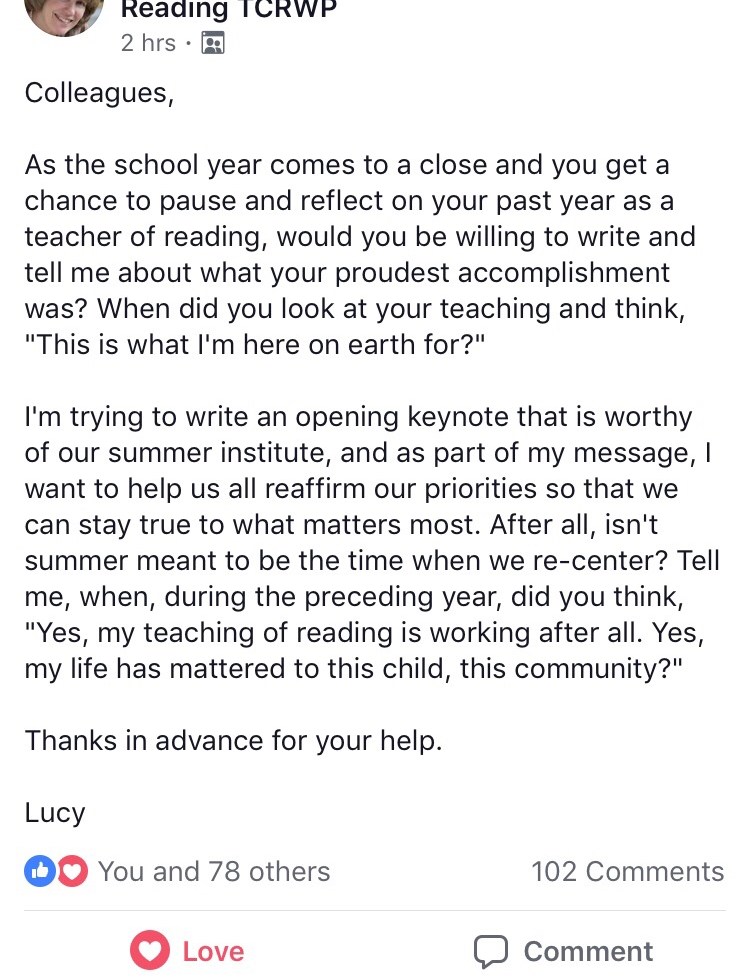The height and width of the screenshot is (980, 750).
Task: Tap "Thanks in advance for your help."
Action: 232,741
